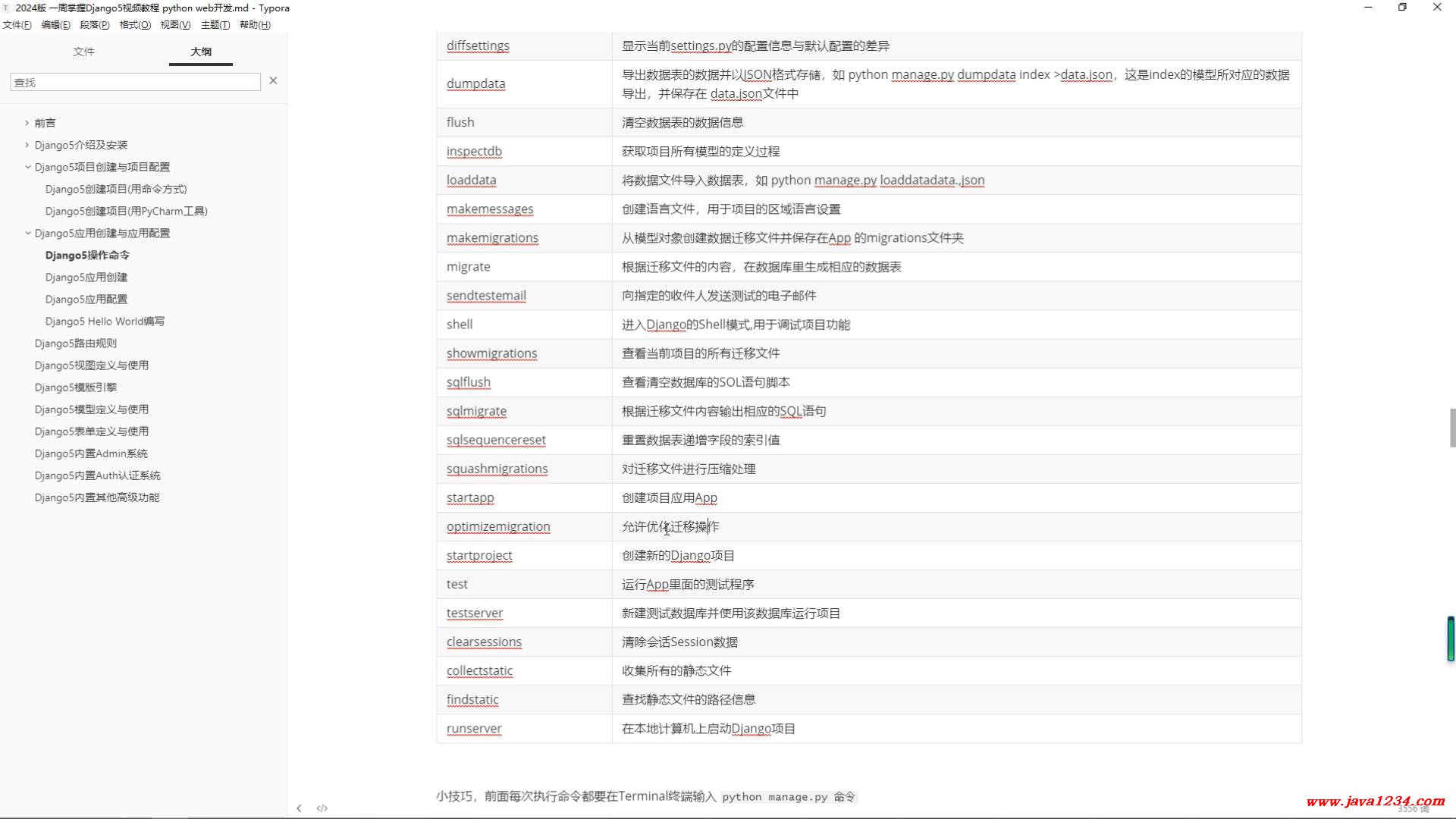Click the showmigrations command cell
The width and height of the screenshot is (1456, 819).
click(x=524, y=353)
